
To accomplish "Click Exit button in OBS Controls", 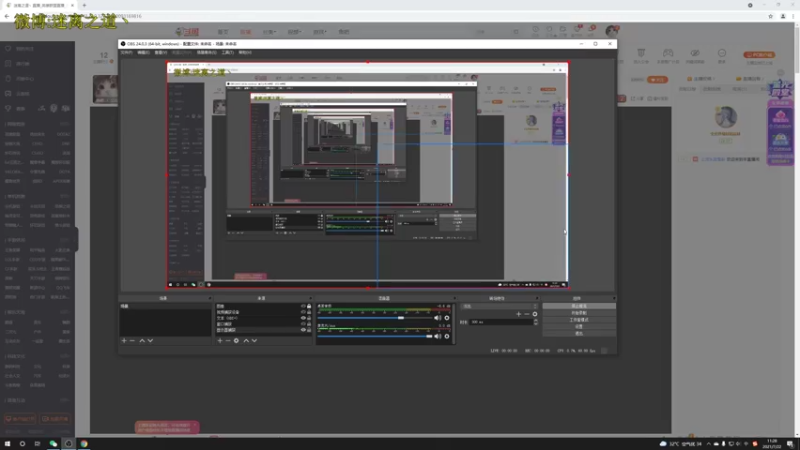I will coord(579,333).
